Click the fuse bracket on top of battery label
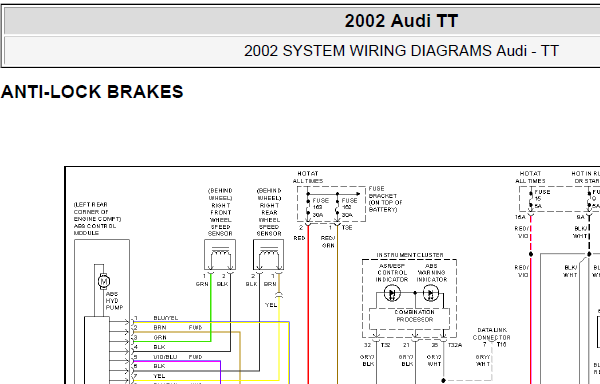This screenshot has width=600, height=384. click(x=385, y=199)
